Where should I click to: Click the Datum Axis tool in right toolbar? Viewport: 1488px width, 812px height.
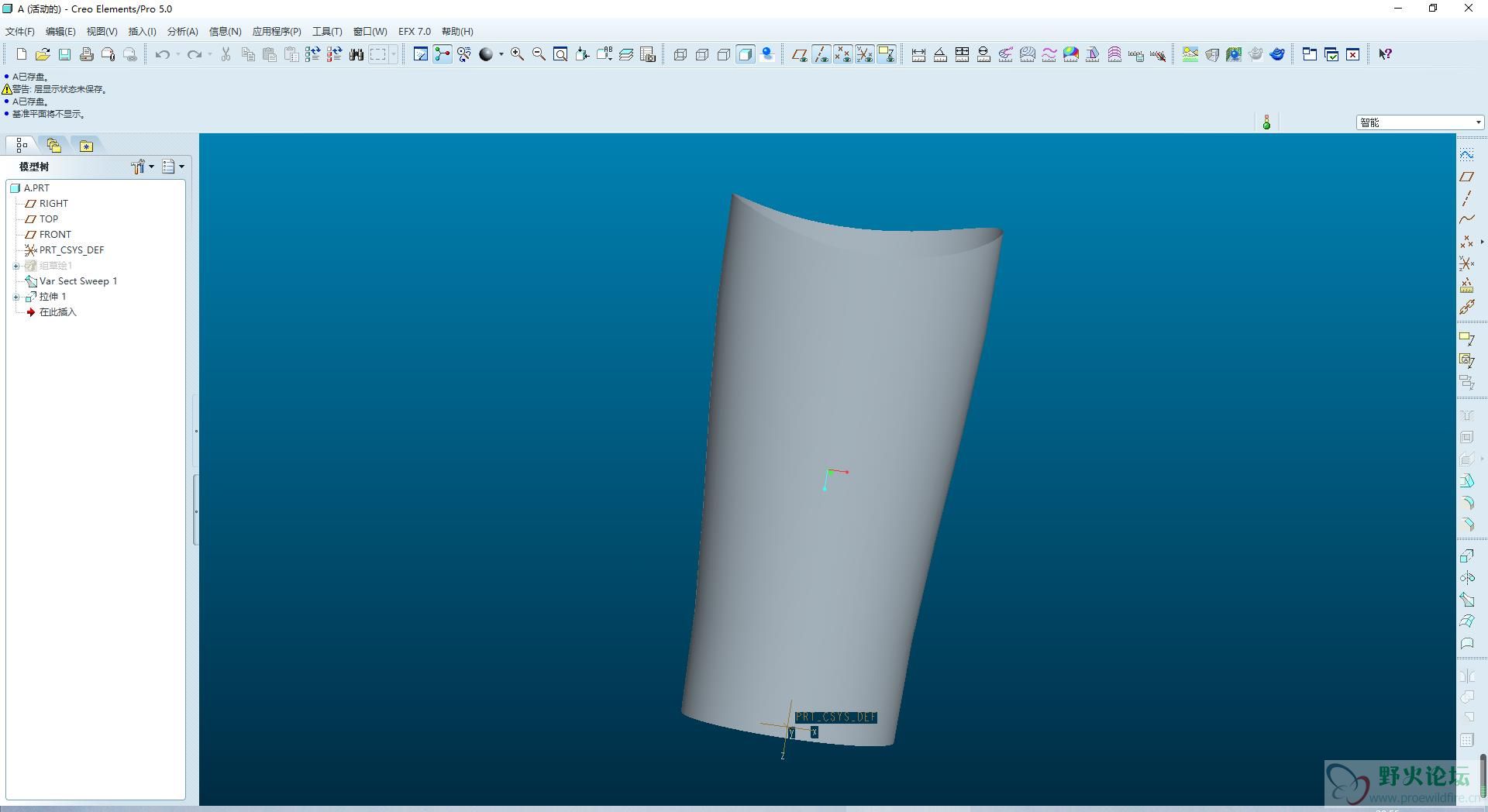coord(1467,198)
